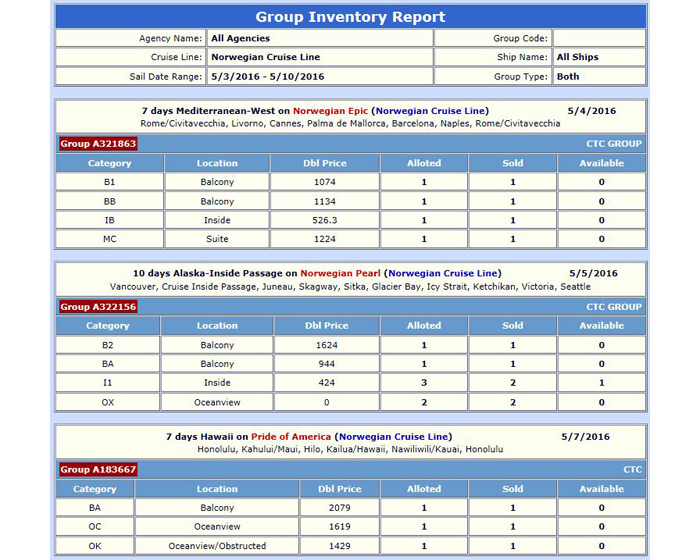Click the Ship Name label
Screen dimensions: 700x560
(522, 57)
